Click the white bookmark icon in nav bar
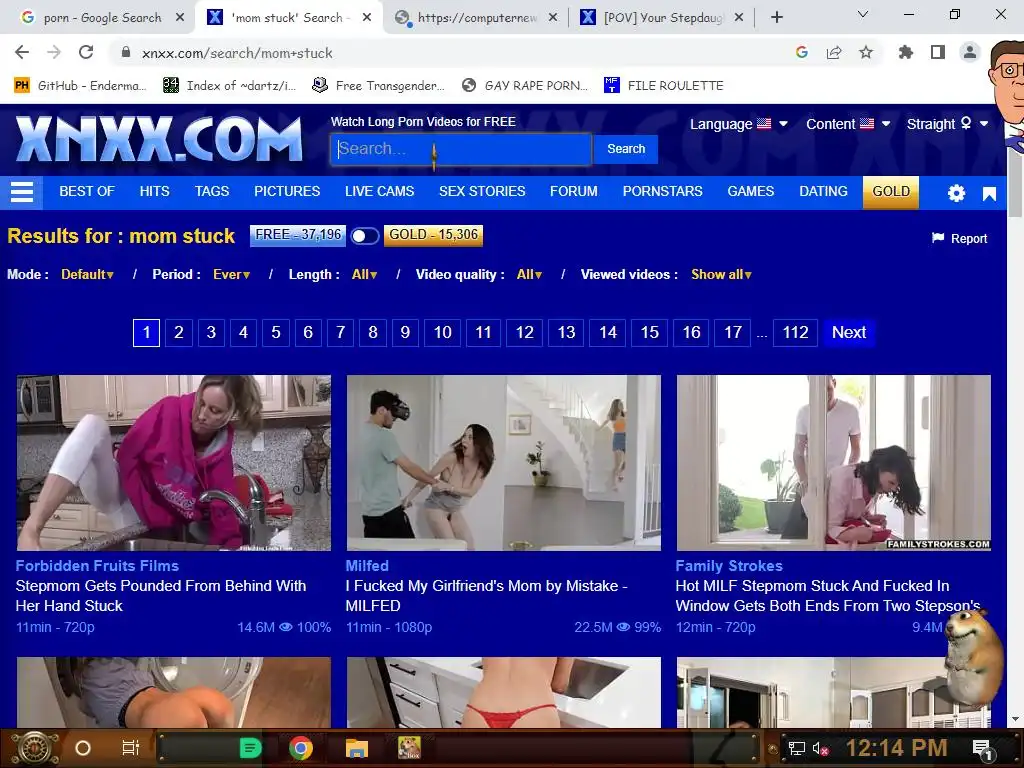Image resolution: width=1024 pixels, height=768 pixels. 989,193
